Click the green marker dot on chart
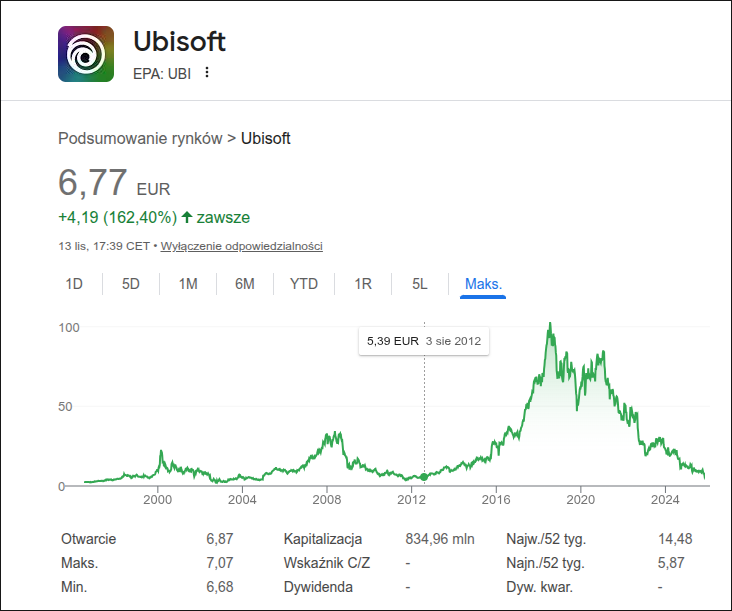This screenshot has height=611, width=732. pyautogui.click(x=424, y=477)
